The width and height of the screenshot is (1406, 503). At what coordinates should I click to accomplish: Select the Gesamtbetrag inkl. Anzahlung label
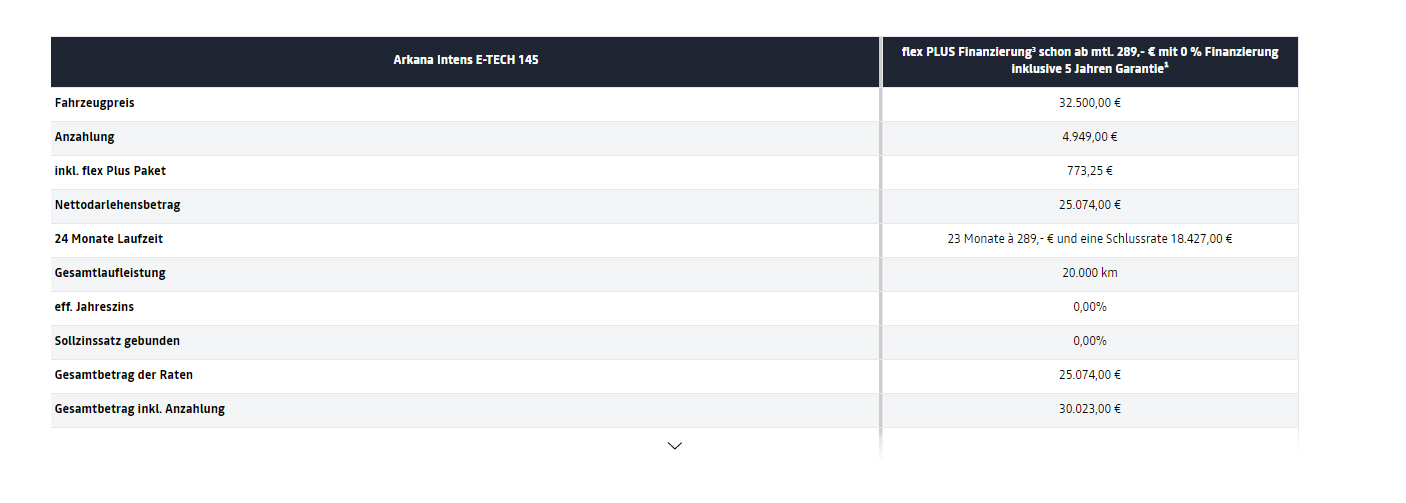(140, 409)
